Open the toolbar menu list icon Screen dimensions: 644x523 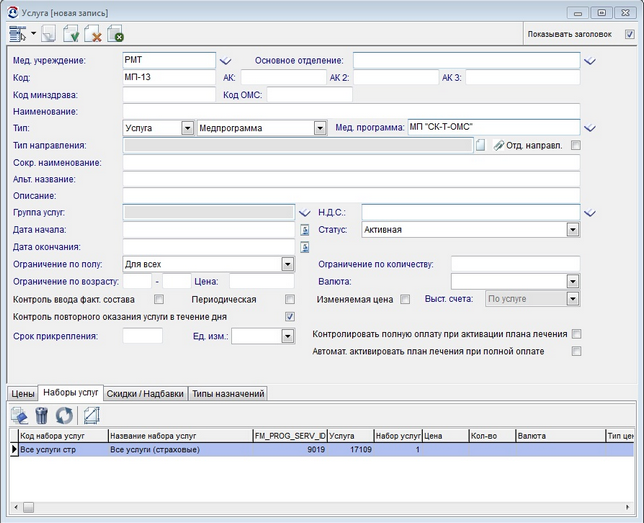17,34
